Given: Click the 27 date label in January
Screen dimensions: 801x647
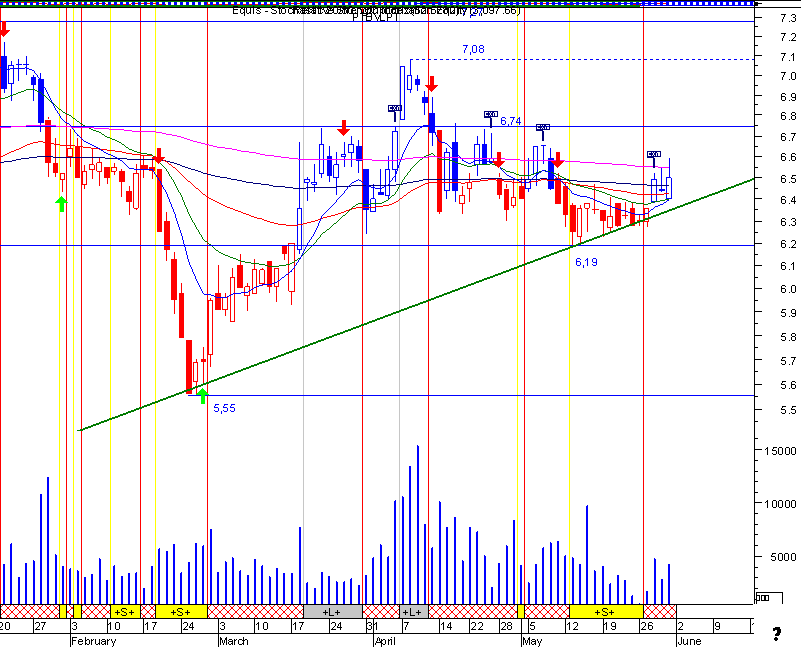Looking at the screenshot, I should tap(40, 626).
